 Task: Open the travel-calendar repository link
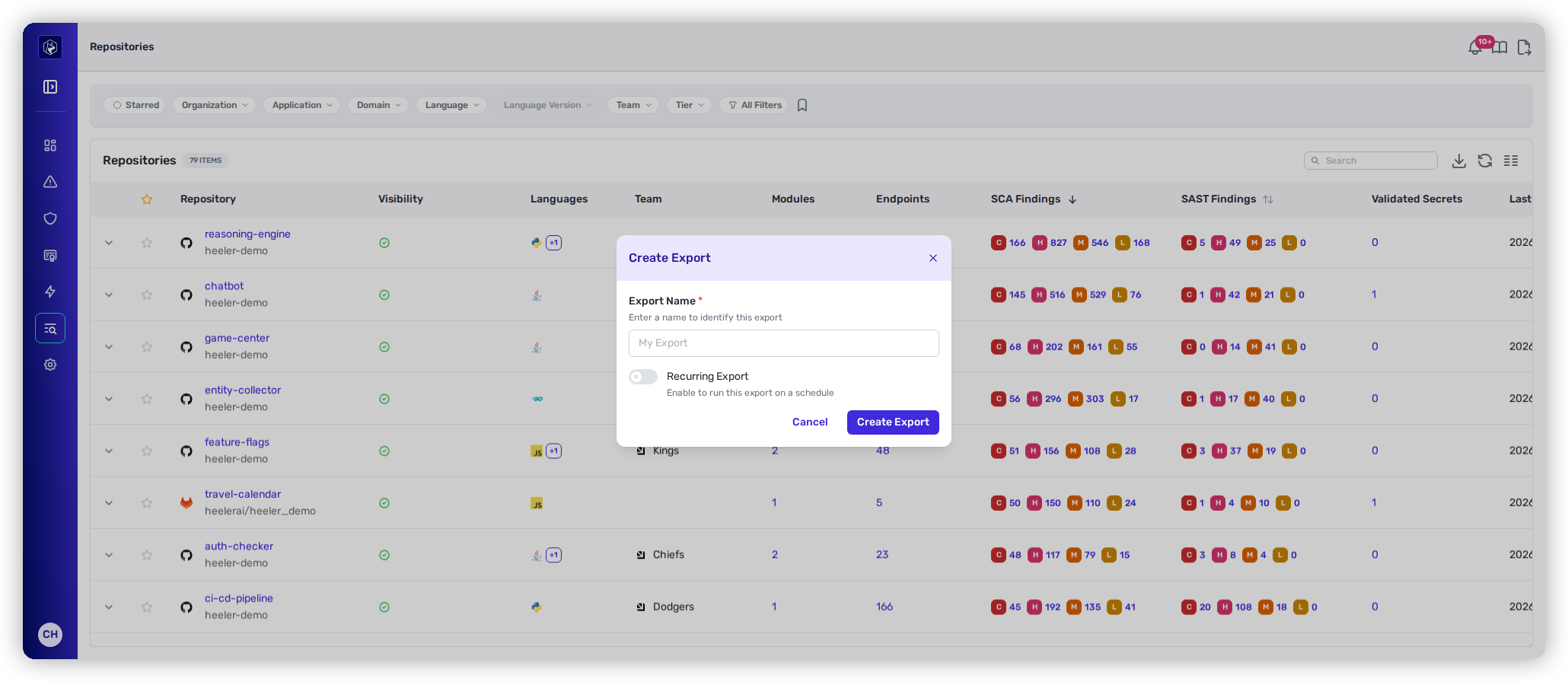243,495
